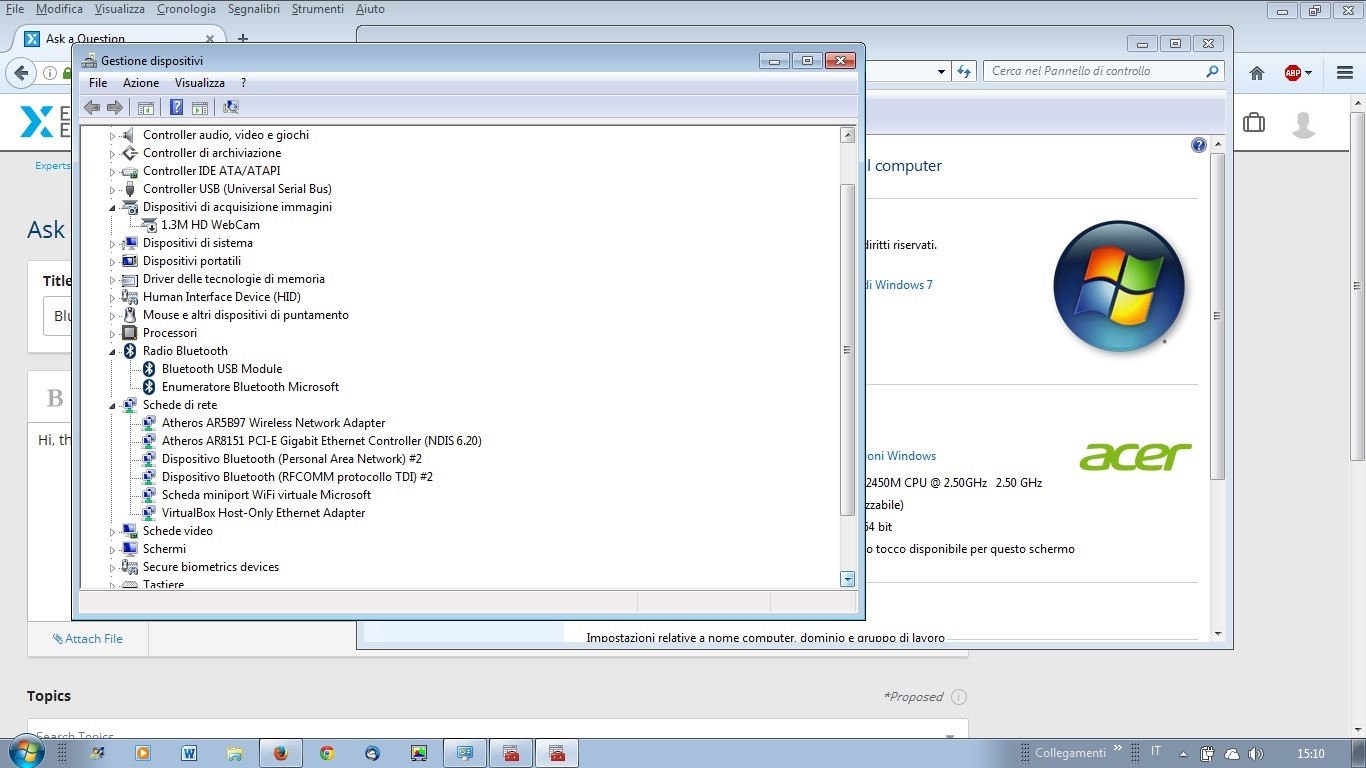Screen dimensions: 1366x768
Task: Open File menu in Gestione dispositivi
Action: [98, 83]
